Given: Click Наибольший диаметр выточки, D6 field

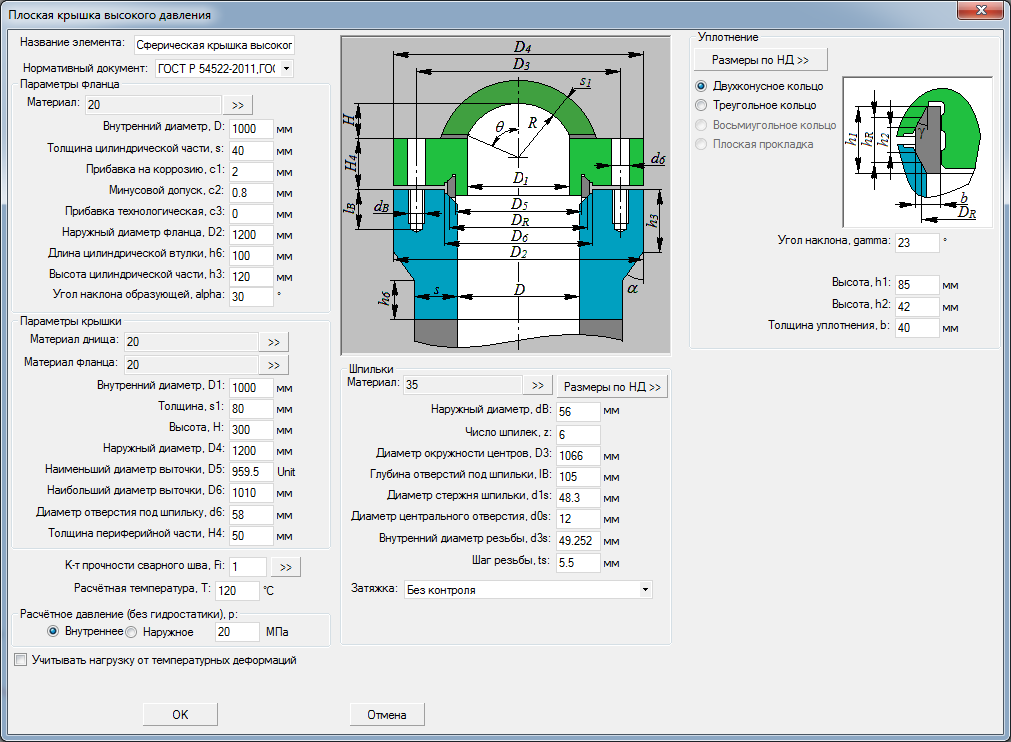Looking at the screenshot, I should click(x=251, y=493).
